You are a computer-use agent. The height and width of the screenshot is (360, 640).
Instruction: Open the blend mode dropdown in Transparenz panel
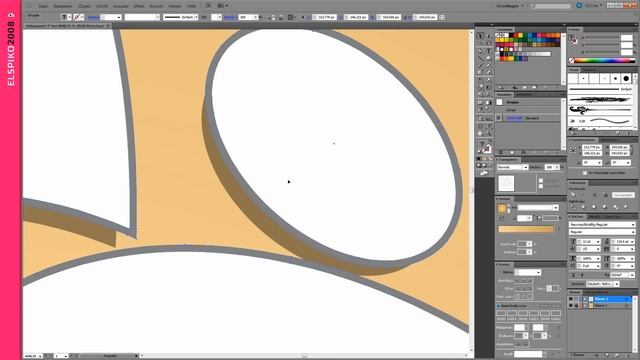click(x=513, y=167)
